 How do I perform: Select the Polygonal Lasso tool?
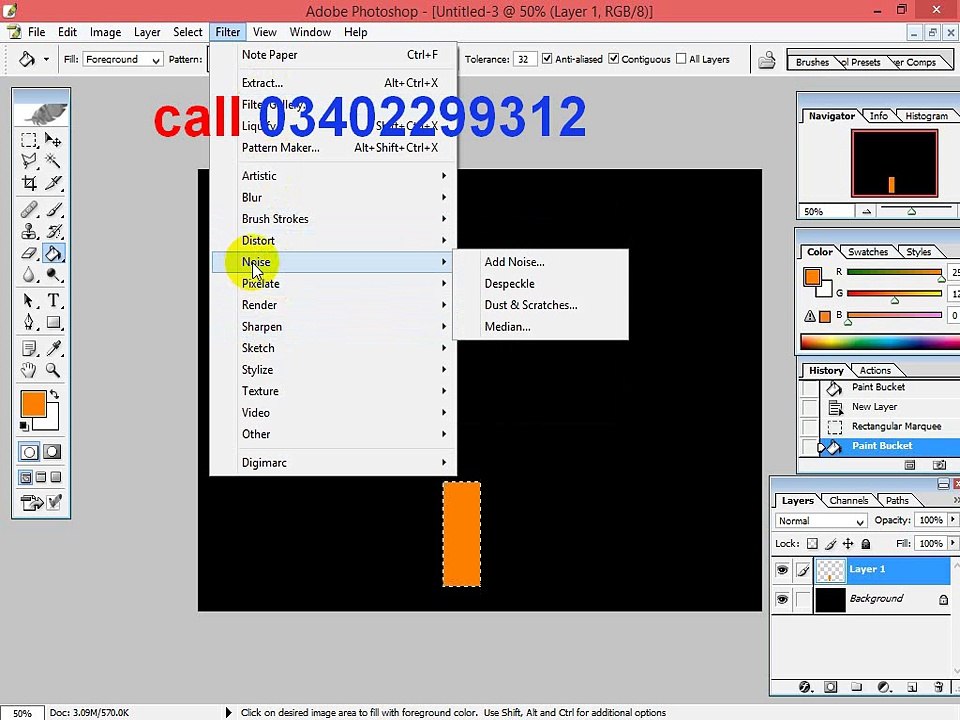click(x=29, y=161)
